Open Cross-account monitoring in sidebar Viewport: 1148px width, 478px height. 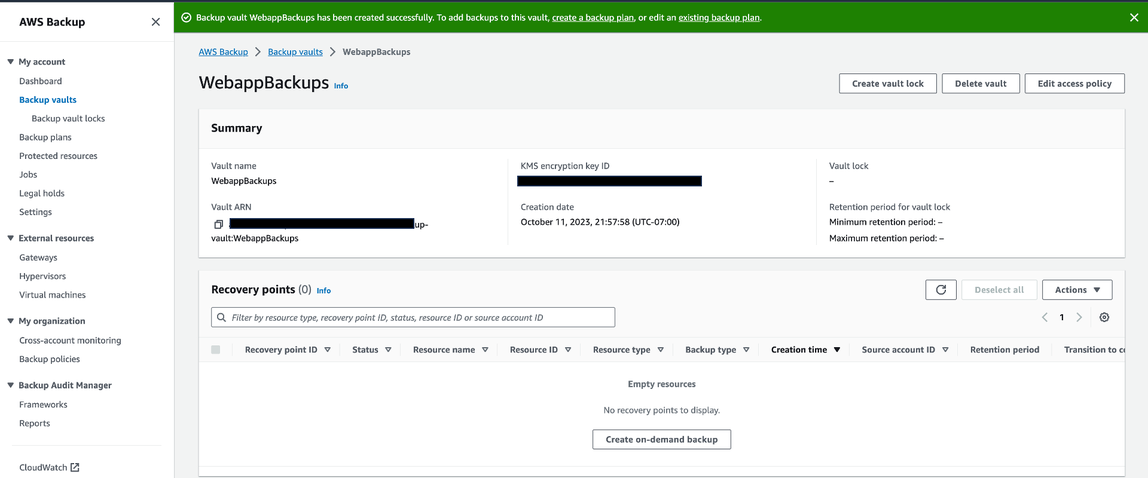click(70, 340)
